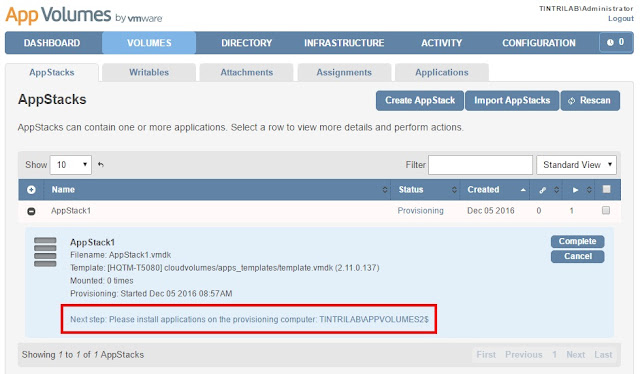Click the AppStack1 bold heading in details
Screen dimensions: 640x374
92,242
